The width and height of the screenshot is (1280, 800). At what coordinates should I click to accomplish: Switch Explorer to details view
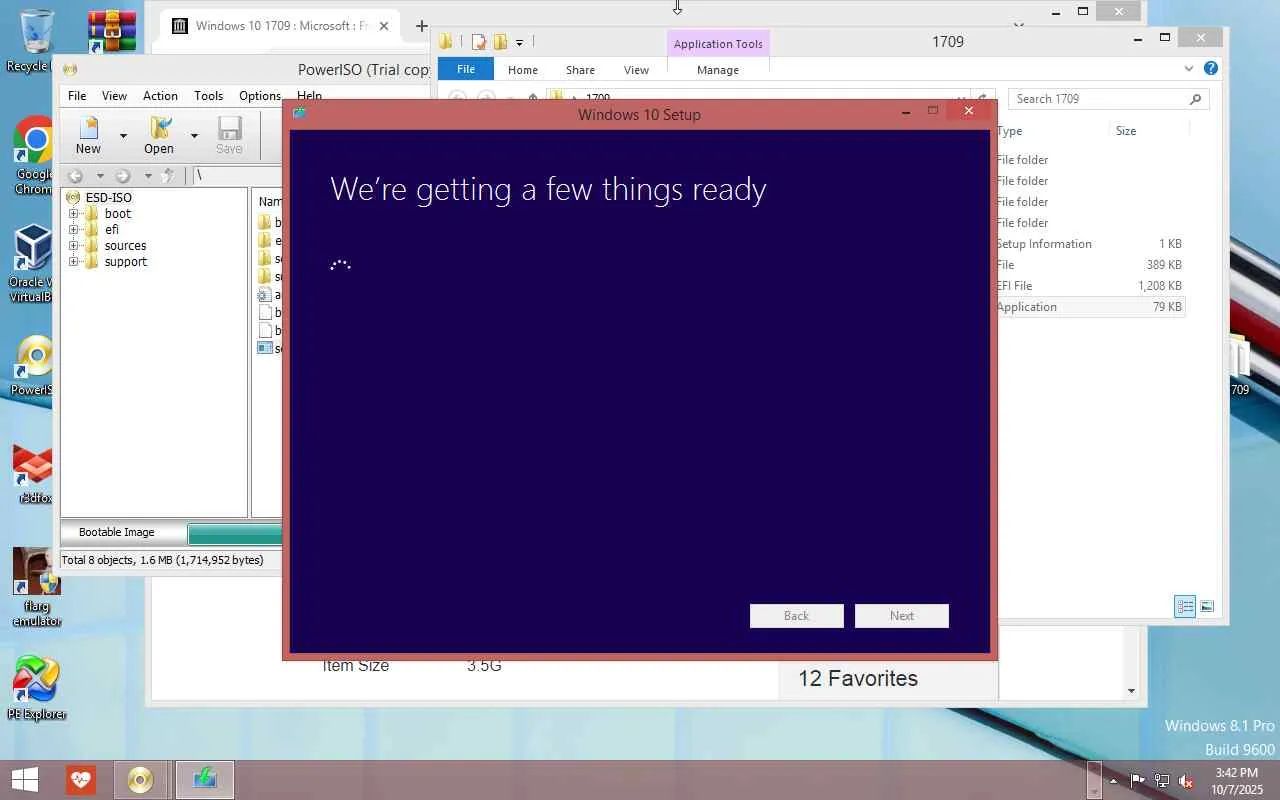1185,607
